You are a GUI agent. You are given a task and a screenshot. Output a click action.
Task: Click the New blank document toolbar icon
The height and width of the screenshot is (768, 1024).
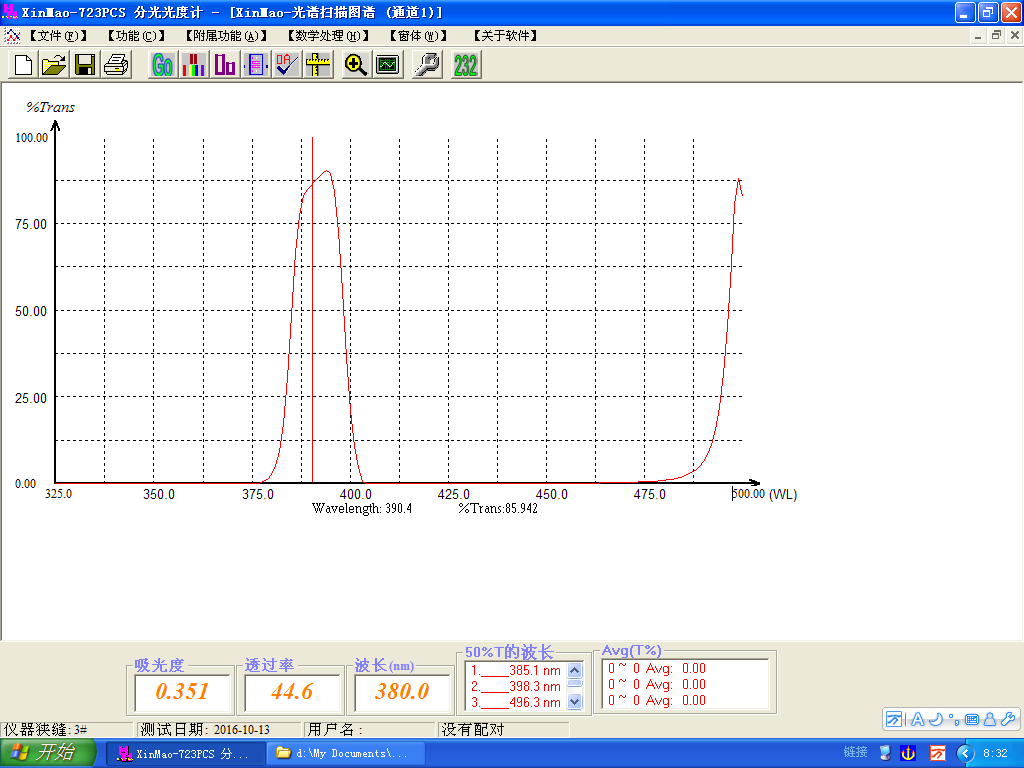(24, 65)
